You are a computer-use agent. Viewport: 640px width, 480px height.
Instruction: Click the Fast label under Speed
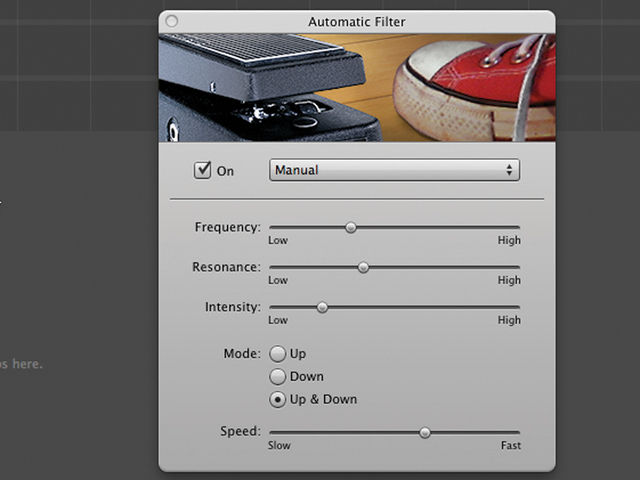(x=511, y=445)
